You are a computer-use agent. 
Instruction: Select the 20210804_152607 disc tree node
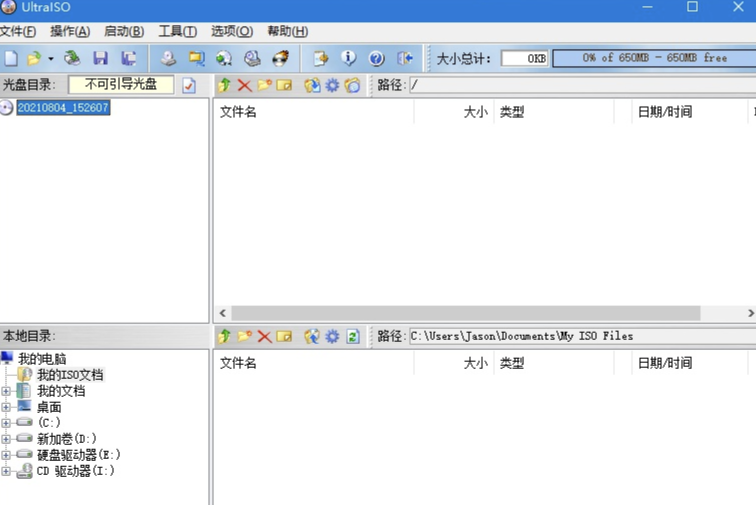(63, 108)
